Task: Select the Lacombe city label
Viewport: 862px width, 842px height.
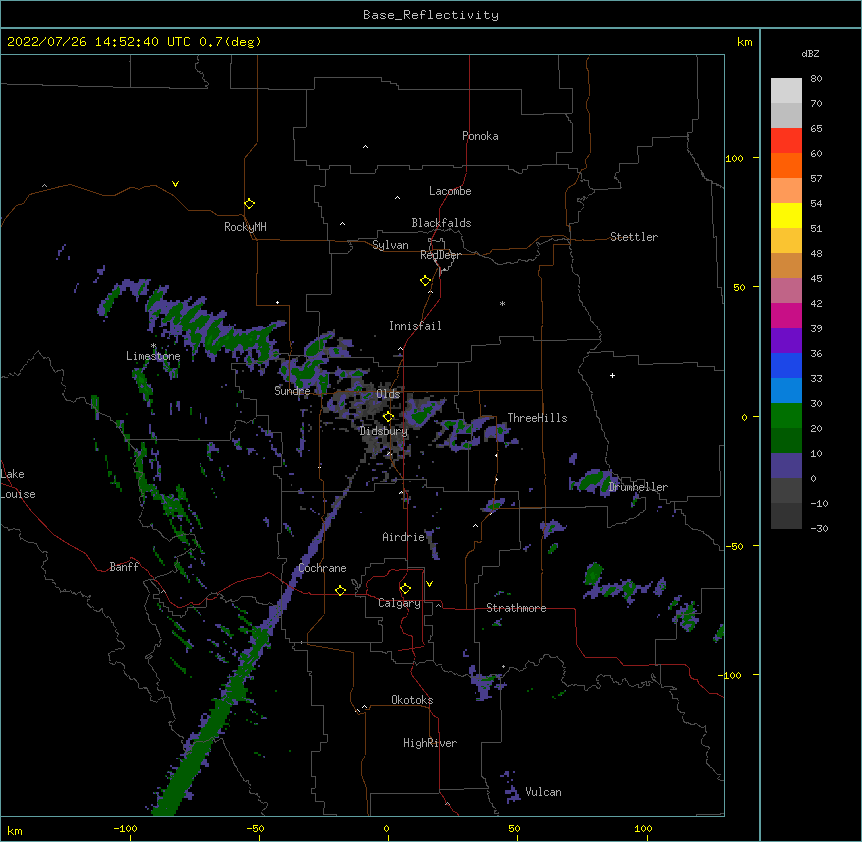Action: click(x=450, y=191)
